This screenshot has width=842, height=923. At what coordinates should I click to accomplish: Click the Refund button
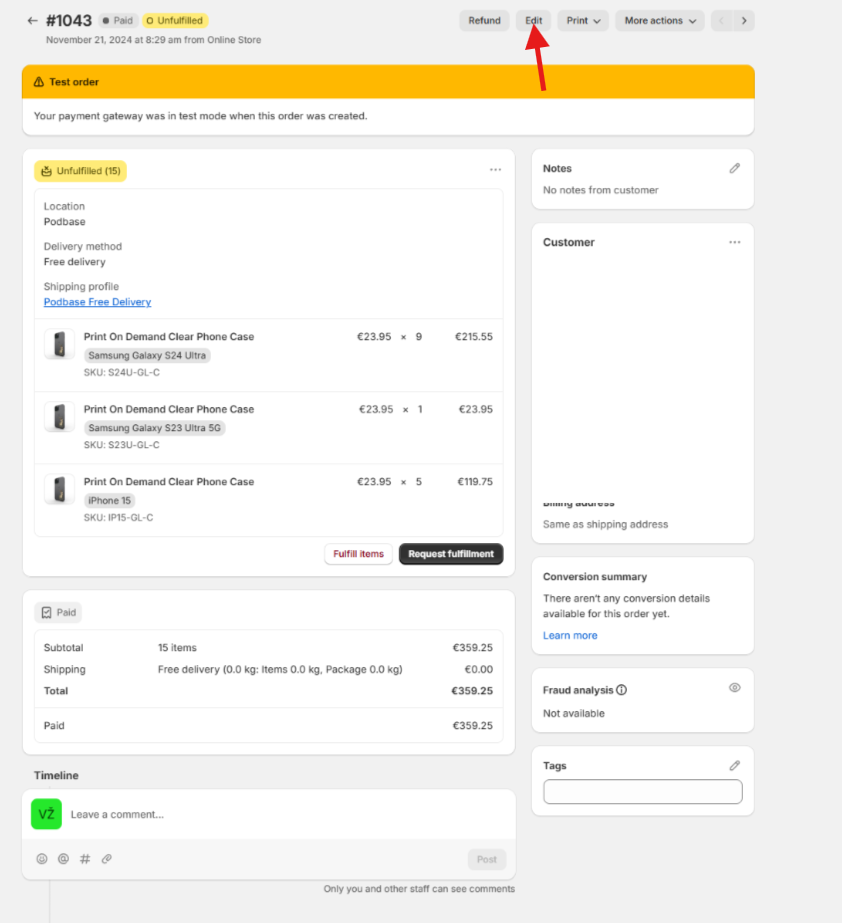[x=484, y=21]
